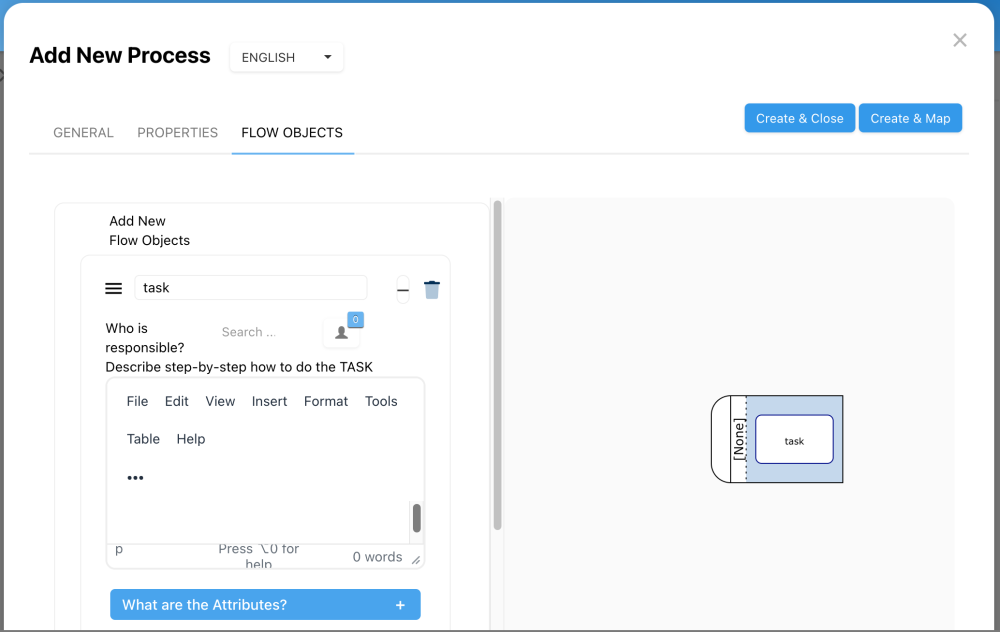Open the responsible person icon with badge

341,333
